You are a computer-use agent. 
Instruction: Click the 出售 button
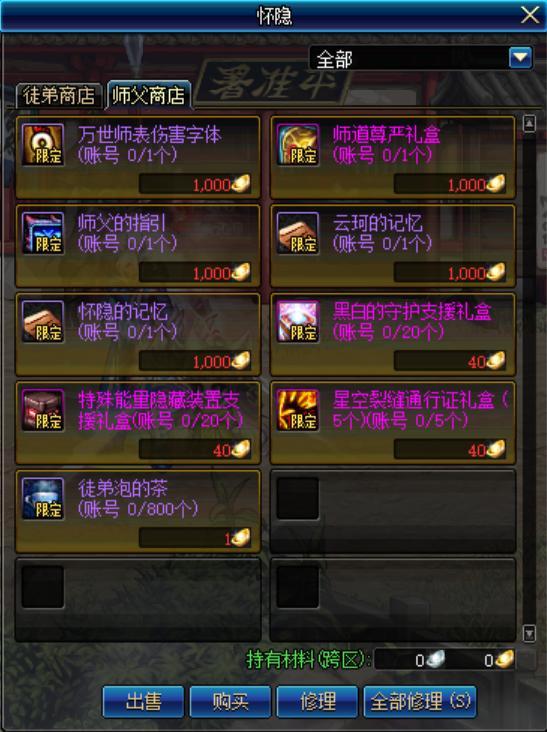click(143, 701)
